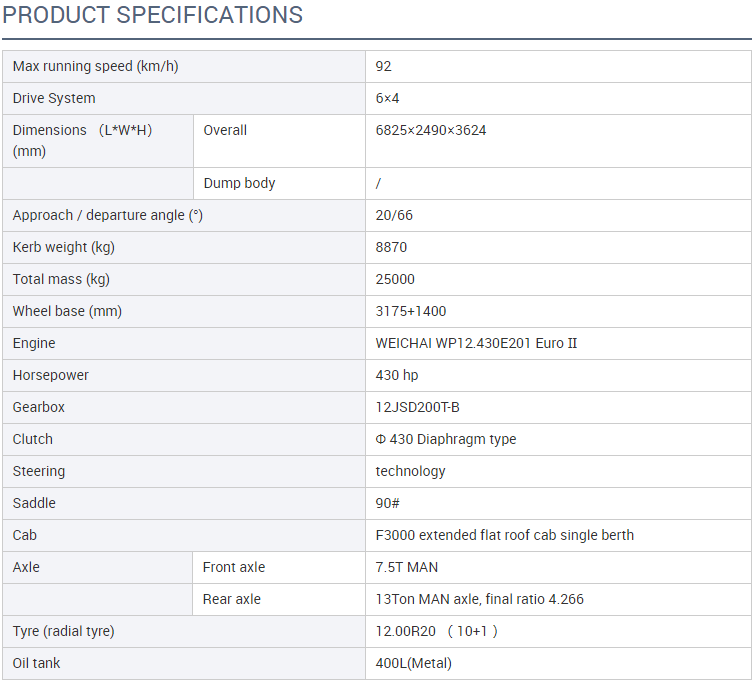Select the Wheel base value 3175+1400
754x682 pixels.
click(x=411, y=311)
